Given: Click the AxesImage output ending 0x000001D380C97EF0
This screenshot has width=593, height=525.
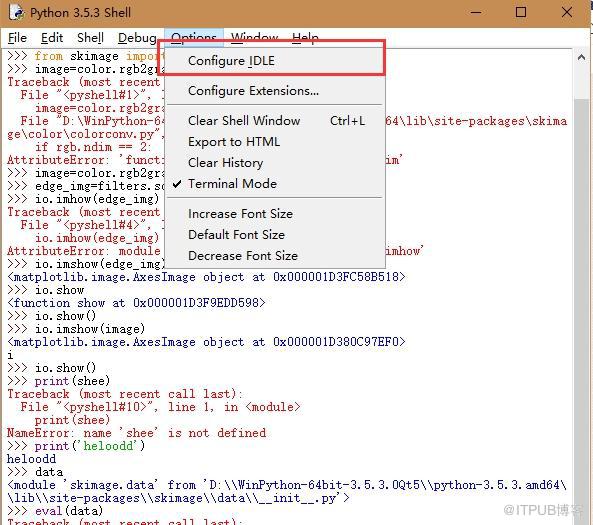Looking at the screenshot, I should pos(206,342).
